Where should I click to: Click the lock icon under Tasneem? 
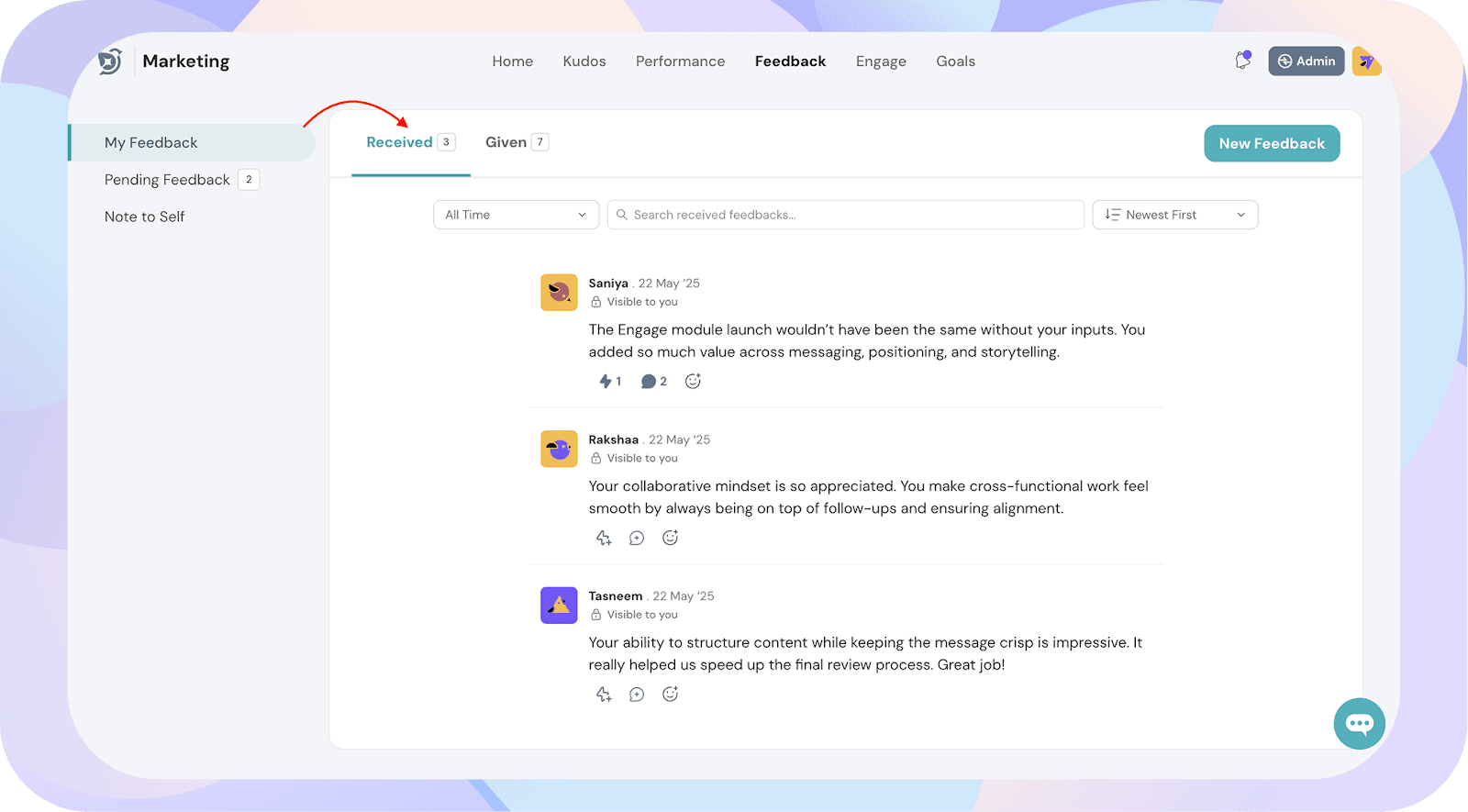(596, 615)
